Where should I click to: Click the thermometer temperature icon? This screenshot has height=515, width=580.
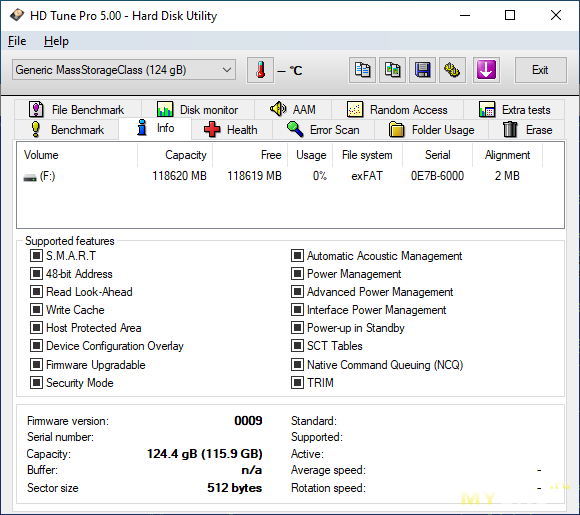pos(260,70)
